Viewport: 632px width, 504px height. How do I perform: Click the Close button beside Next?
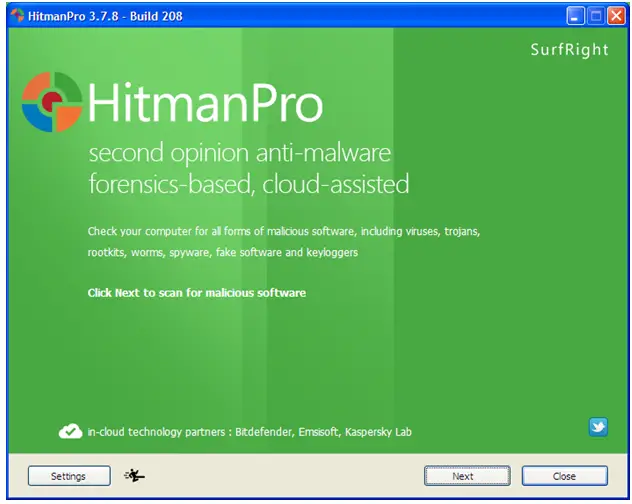[564, 476]
